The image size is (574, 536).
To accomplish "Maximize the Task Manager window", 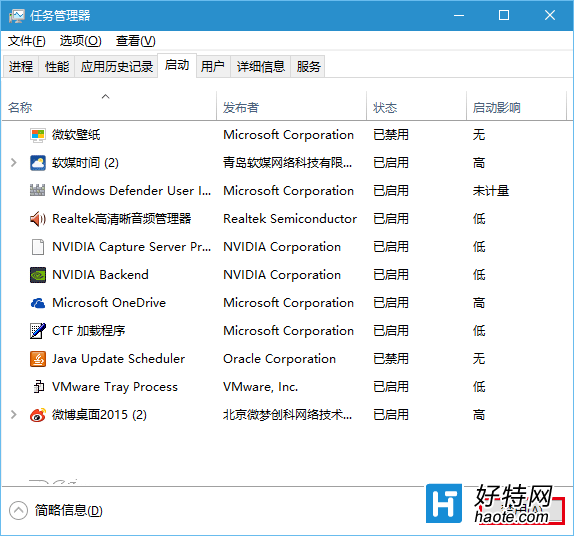I will (504, 15).
